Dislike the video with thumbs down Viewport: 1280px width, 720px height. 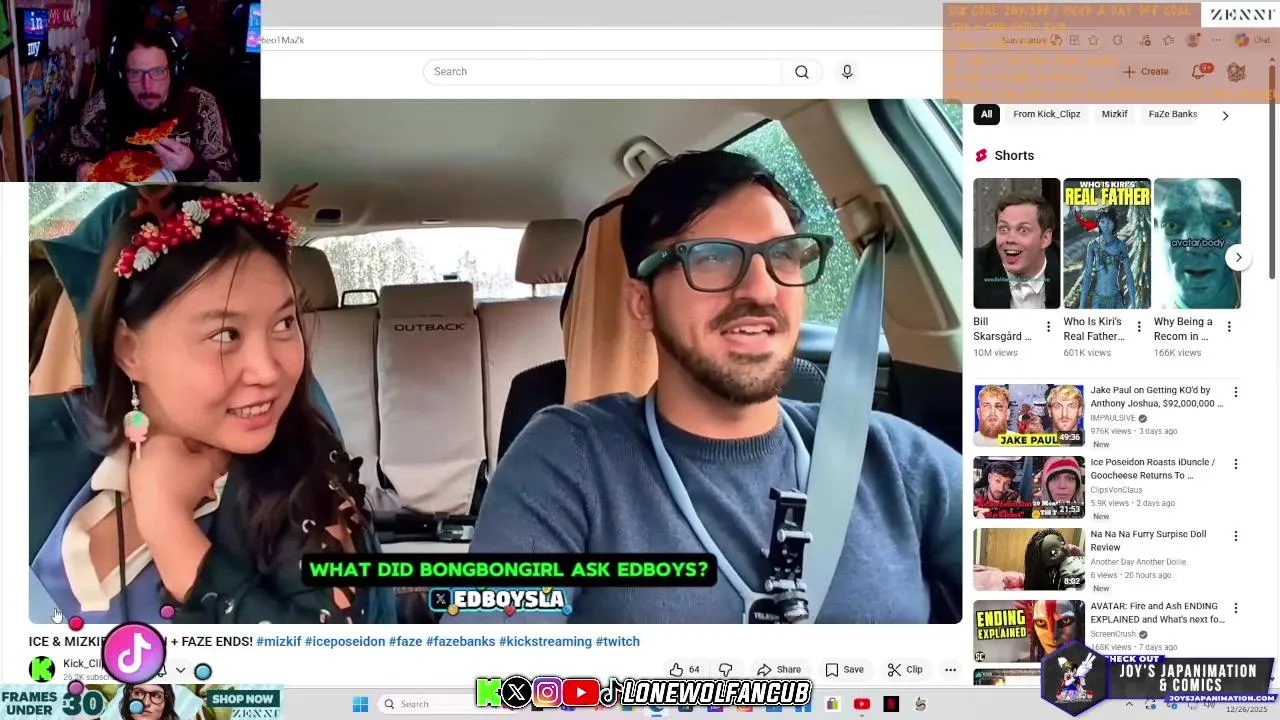click(726, 670)
